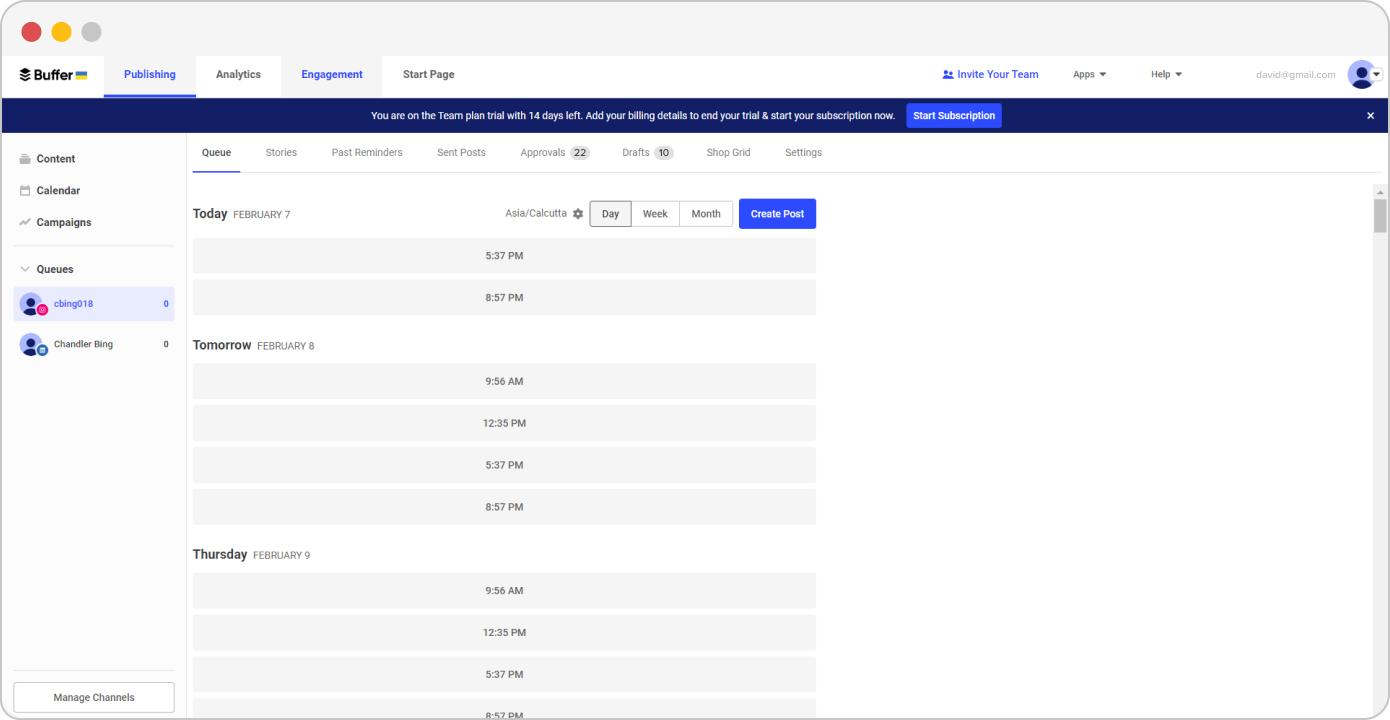
Task: Expand the Apps dropdown menu
Action: tap(1089, 75)
